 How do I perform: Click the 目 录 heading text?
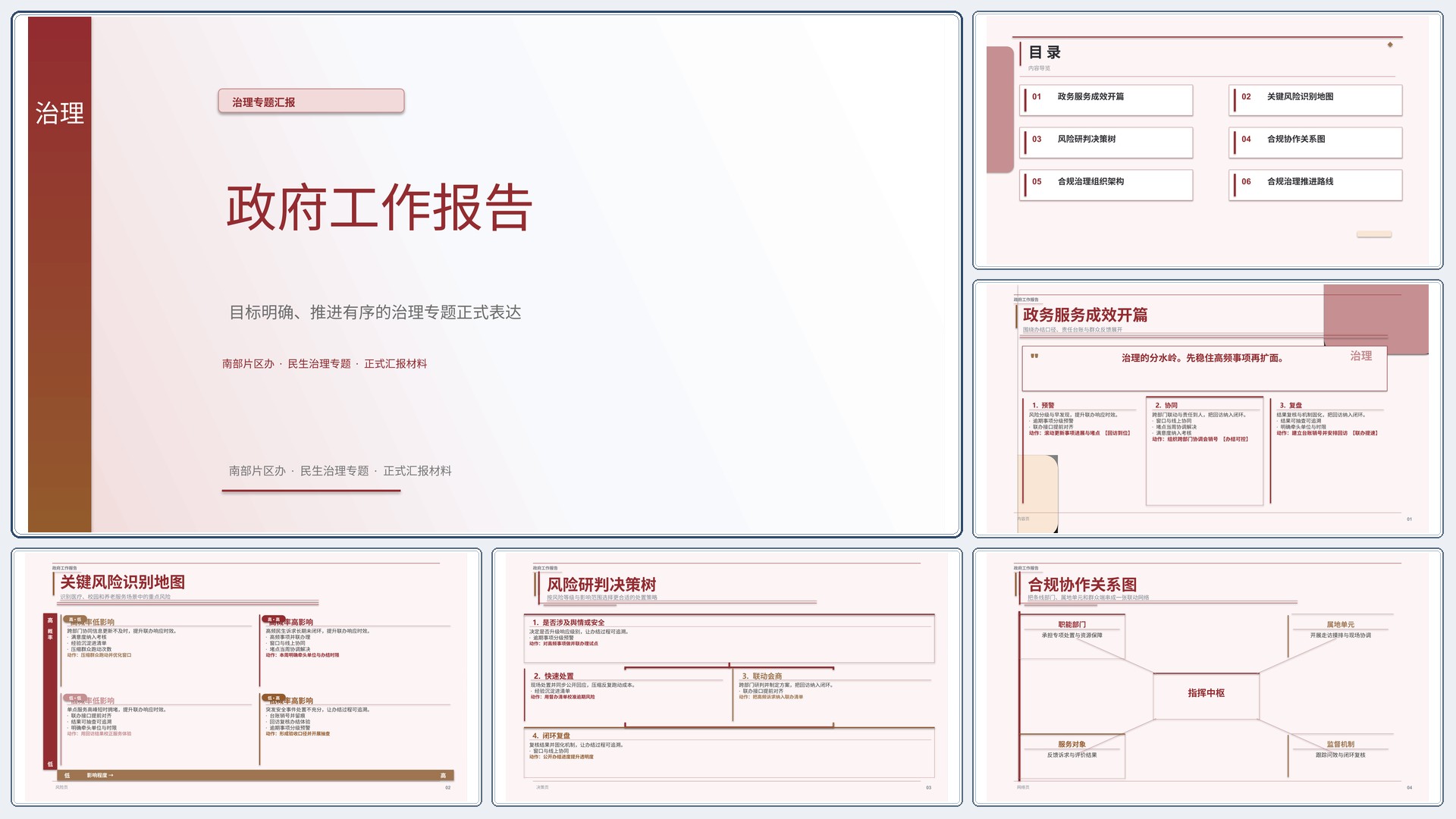tap(1044, 52)
